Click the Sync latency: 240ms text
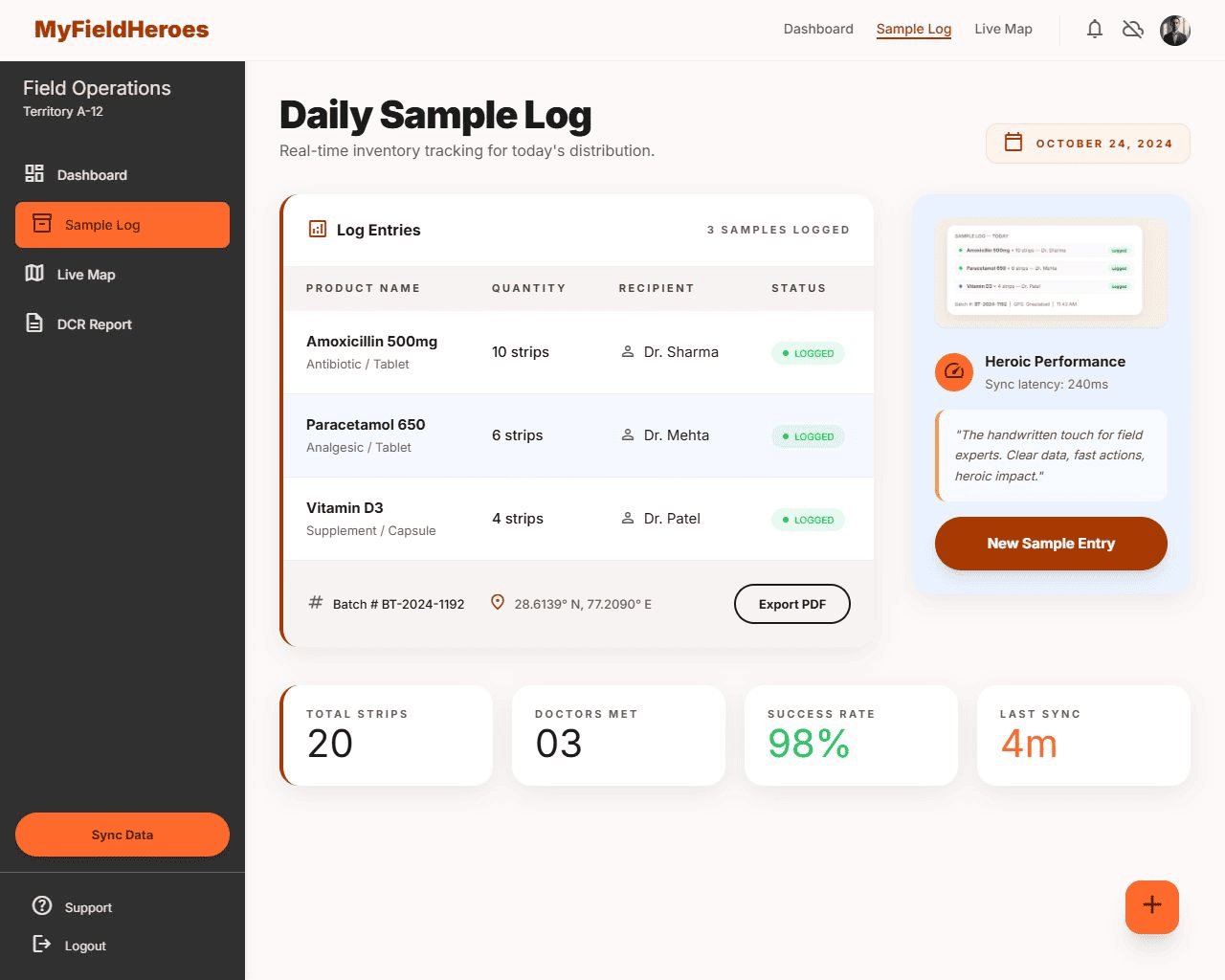 point(1046,385)
